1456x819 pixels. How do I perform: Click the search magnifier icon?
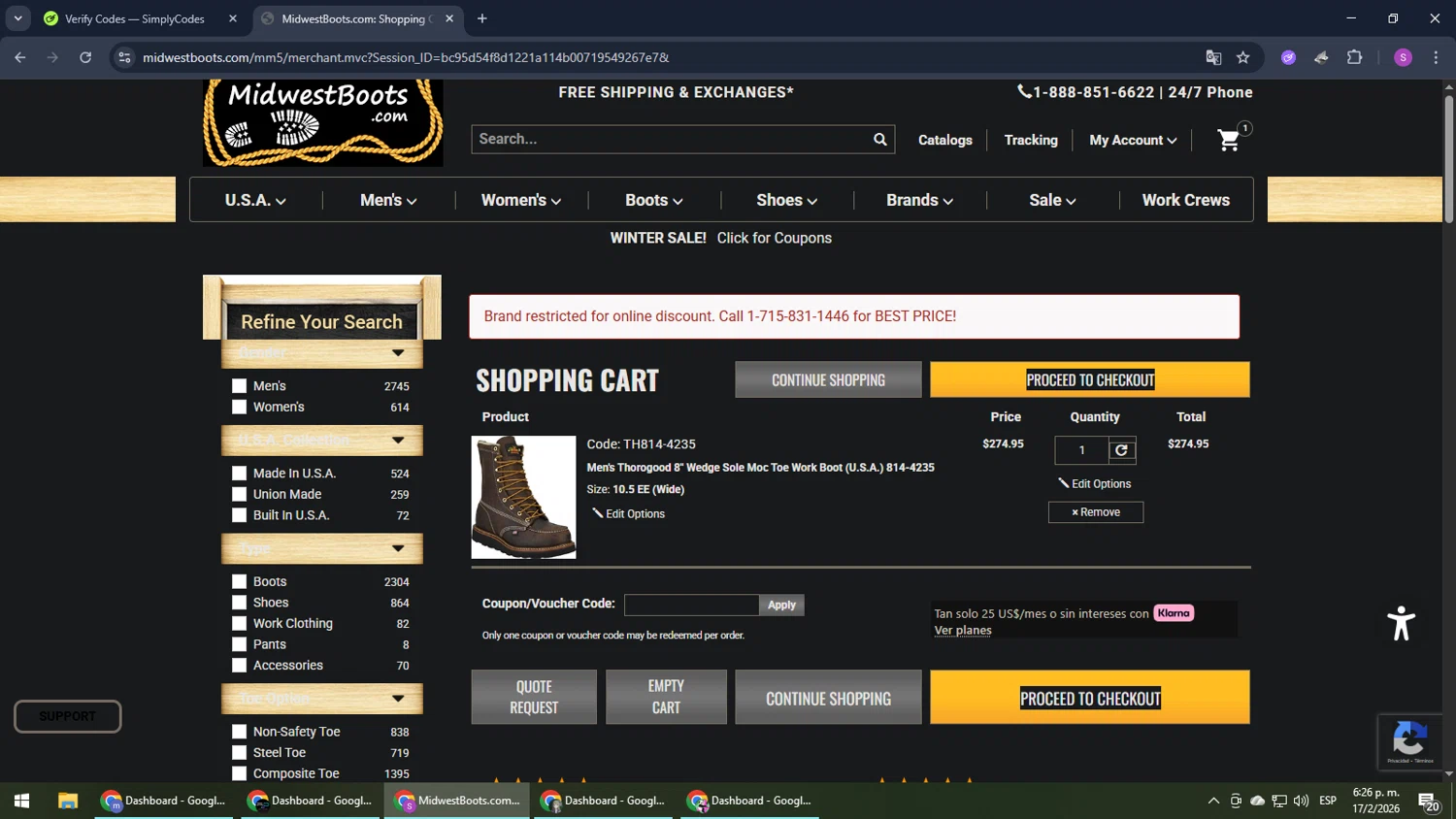click(x=879, y=139)
